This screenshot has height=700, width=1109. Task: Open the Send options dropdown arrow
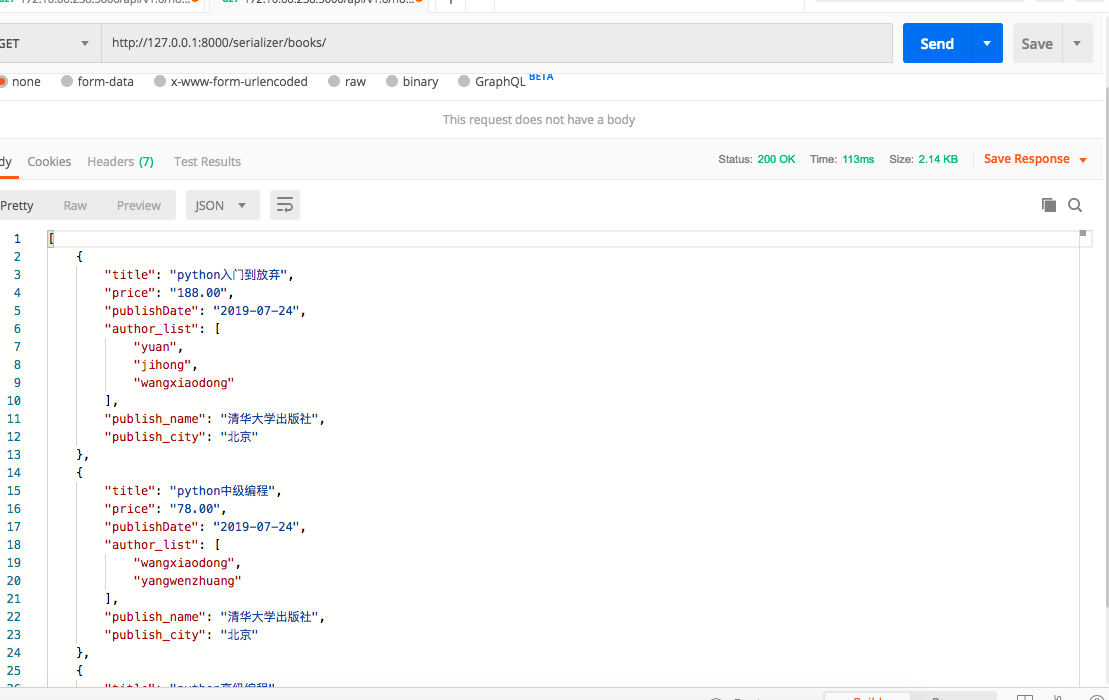[987, 43]
